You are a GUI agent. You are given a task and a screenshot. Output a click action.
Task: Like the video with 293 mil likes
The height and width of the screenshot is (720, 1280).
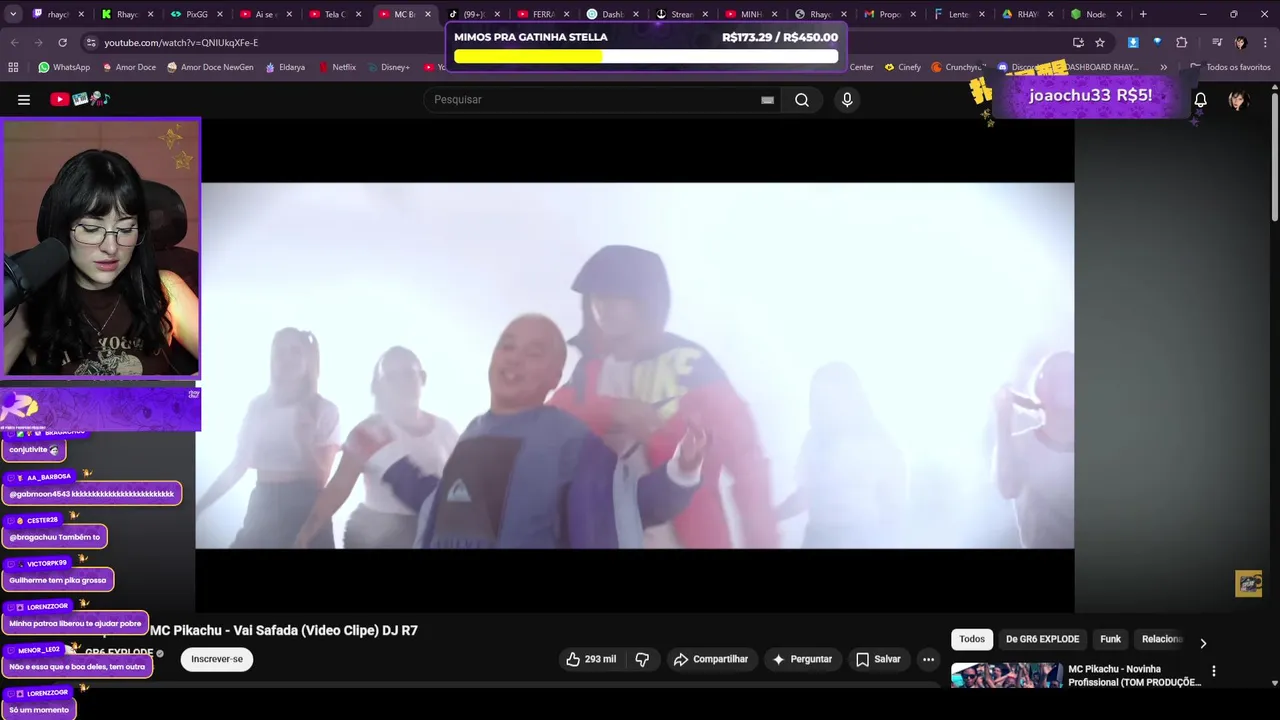[590, 659]
